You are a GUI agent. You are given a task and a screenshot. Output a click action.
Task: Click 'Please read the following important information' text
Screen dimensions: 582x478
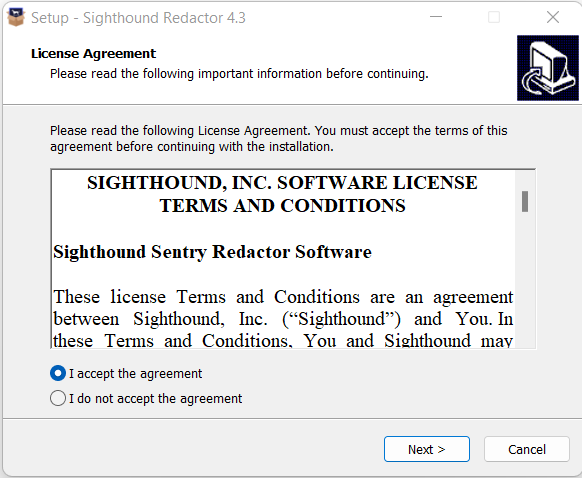tap(239, 74)
